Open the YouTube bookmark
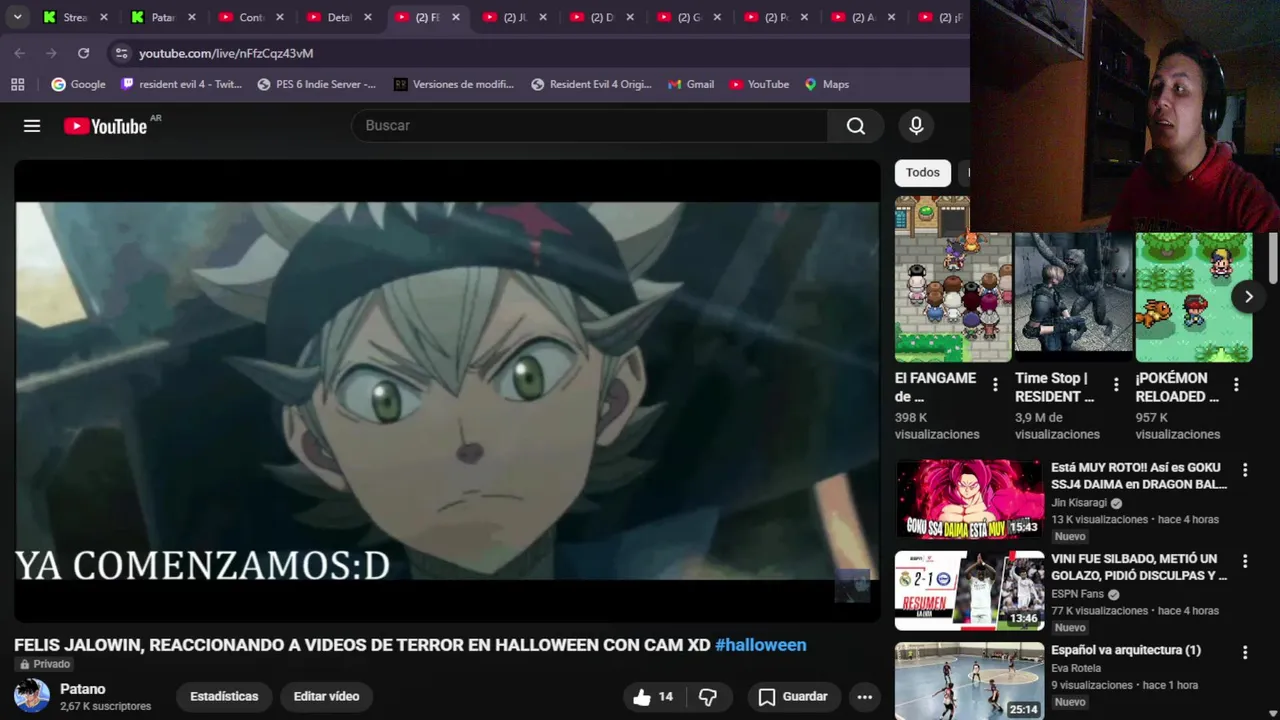Screen dimensions: 1280x720 click(759, 84)
